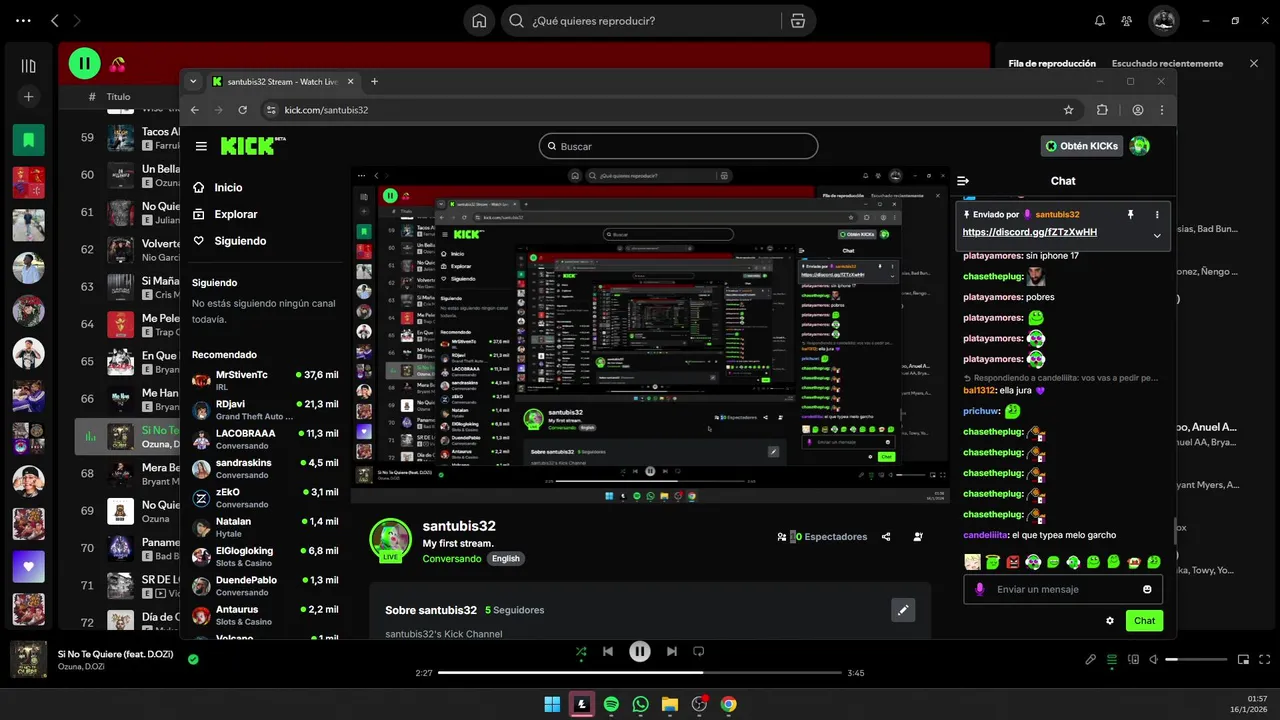Bookmark page with Chrome star icon

pyautogui.click(x=1069, y=110)
